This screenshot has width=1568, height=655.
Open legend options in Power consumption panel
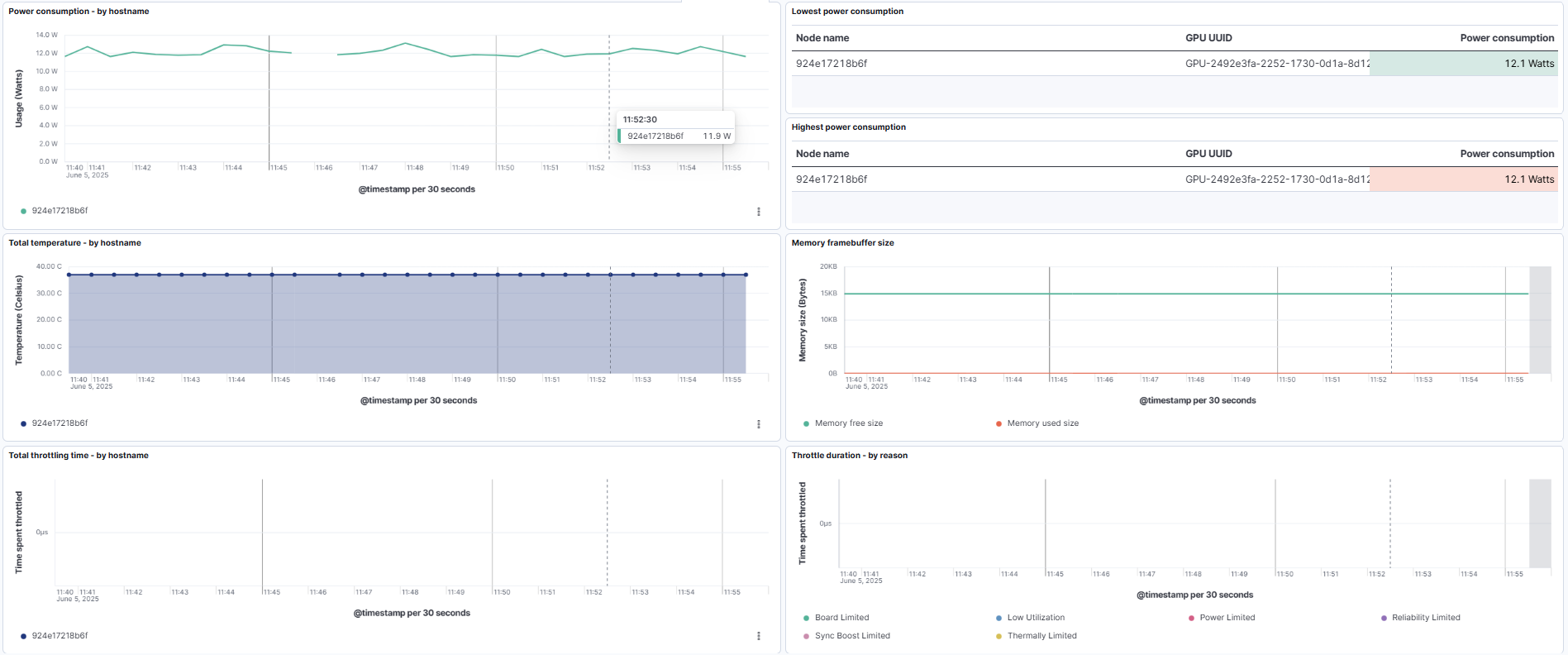(x=758, y=212)
